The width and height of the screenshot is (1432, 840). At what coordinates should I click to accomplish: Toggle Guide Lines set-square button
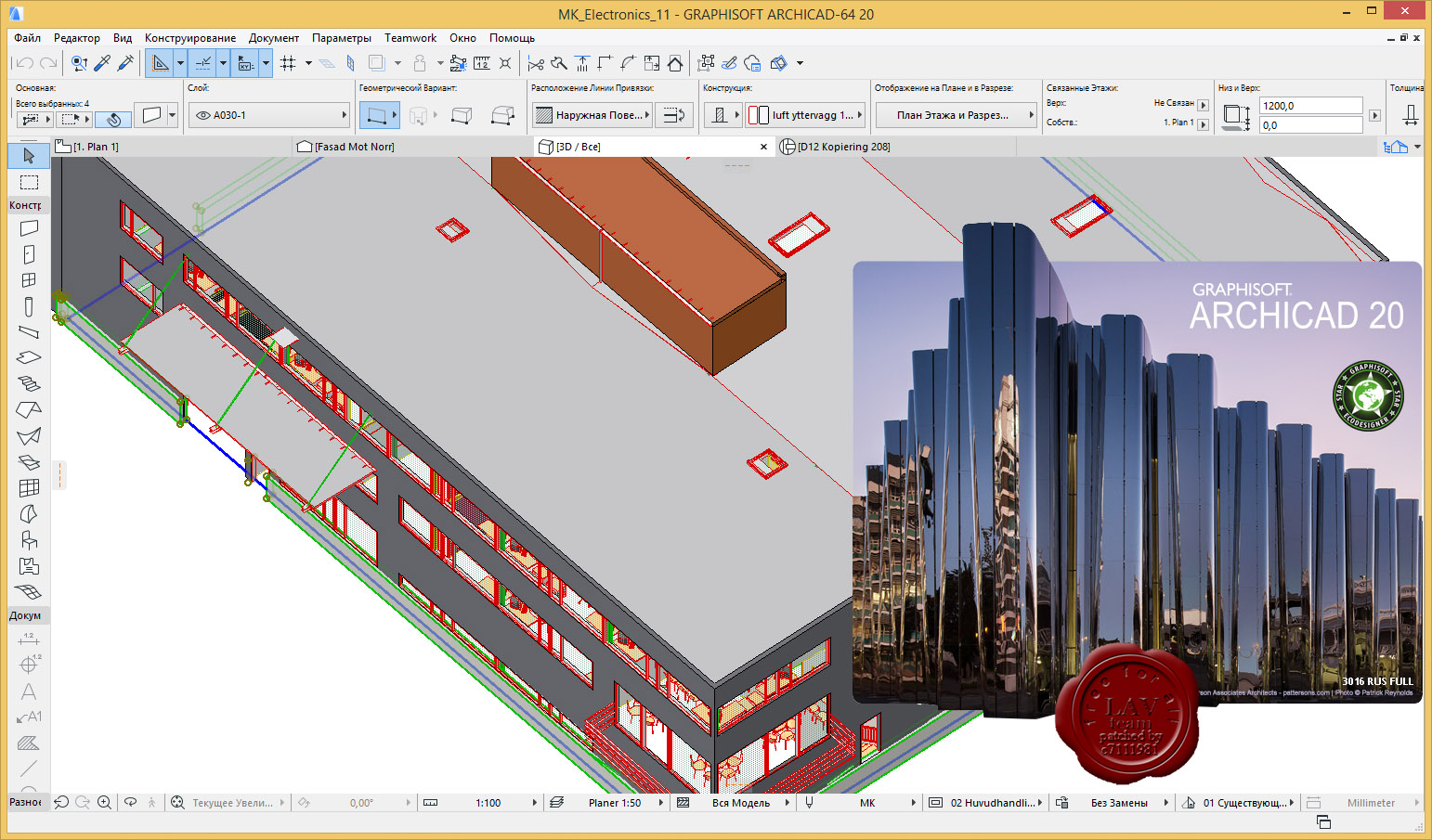coord(161,63)
